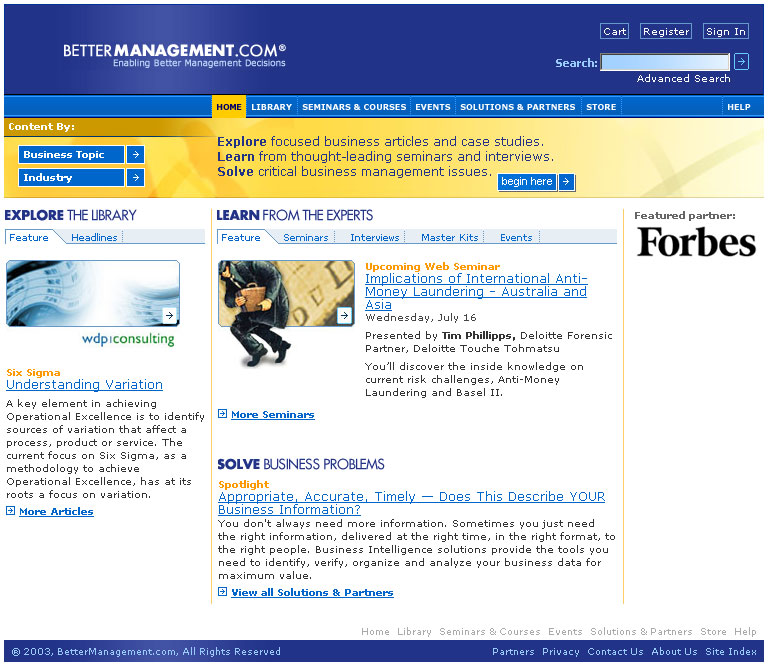Click into the Search input field
The height and width of the screenshot is (666, 768).
pos(665,62)
